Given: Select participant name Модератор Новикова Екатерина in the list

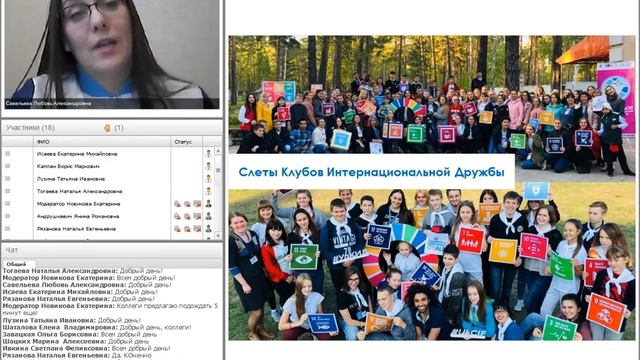Looking at the screenshot, I should click(x=79, y=204).
